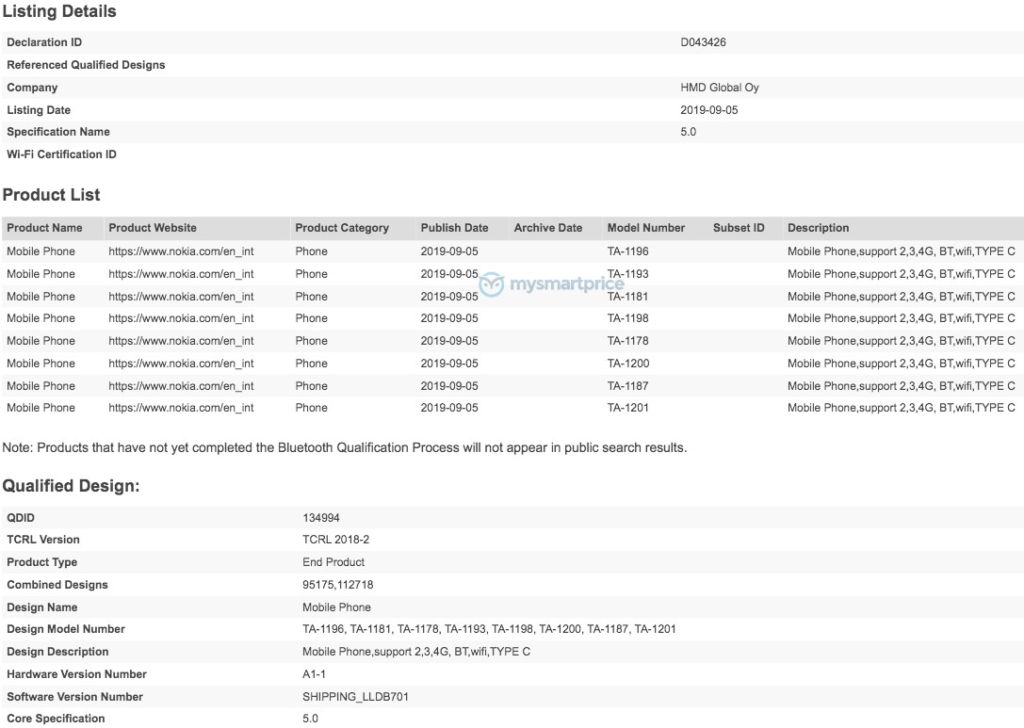Open the nokia.com link in the TA-1178 row
This screenshot has width=1024, height=728.
[181, 341]
